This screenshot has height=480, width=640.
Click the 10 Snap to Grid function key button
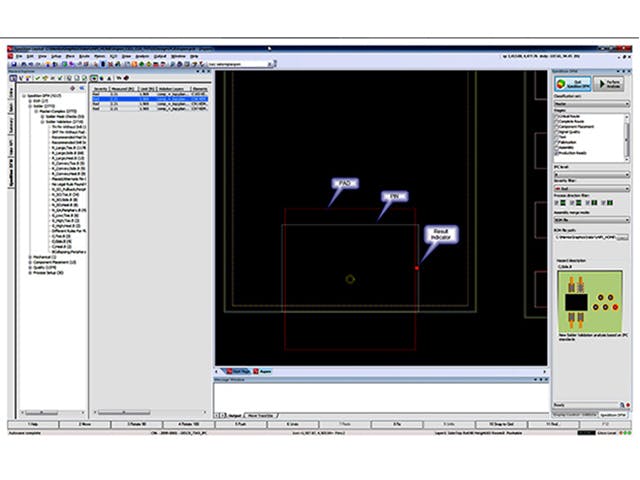501,424
